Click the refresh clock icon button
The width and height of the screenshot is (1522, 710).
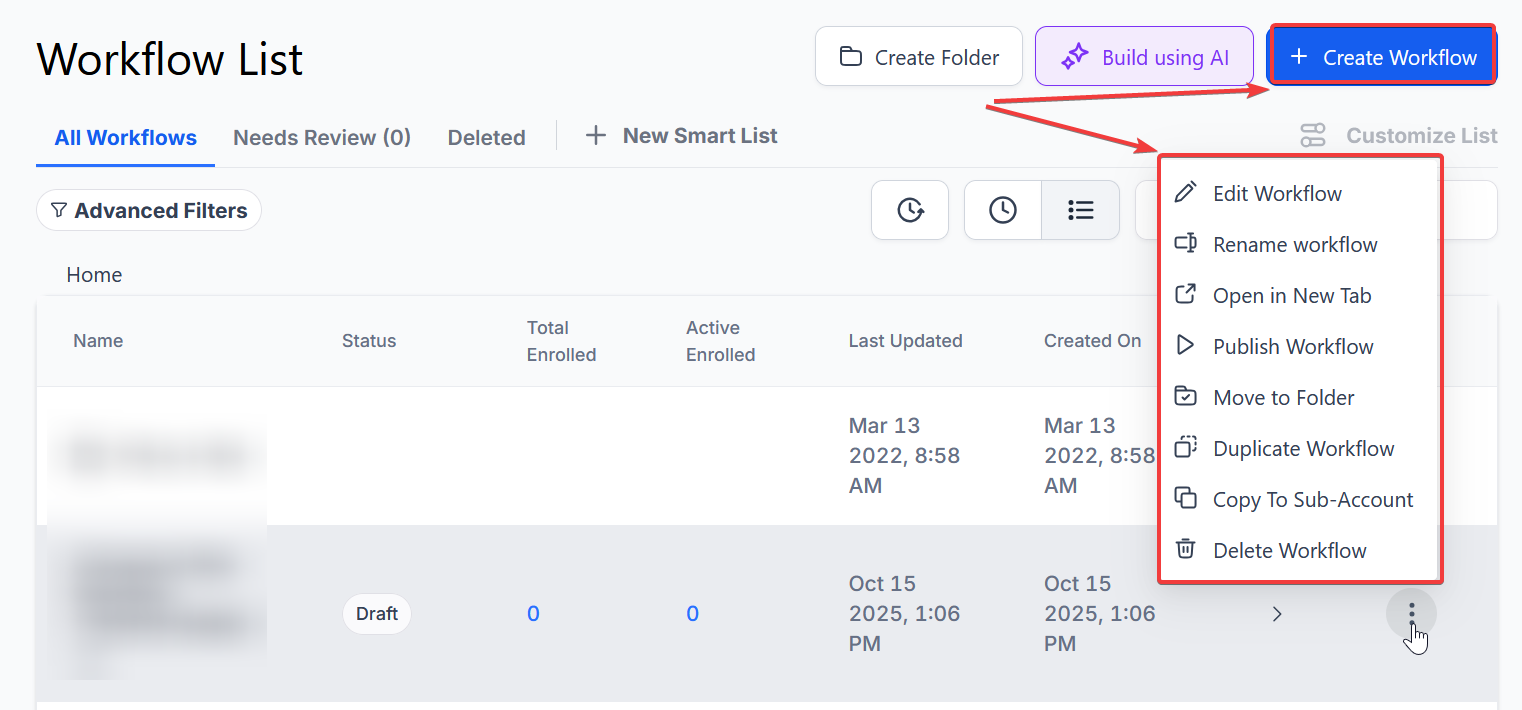pyautogui.click(x=909, y=210)
